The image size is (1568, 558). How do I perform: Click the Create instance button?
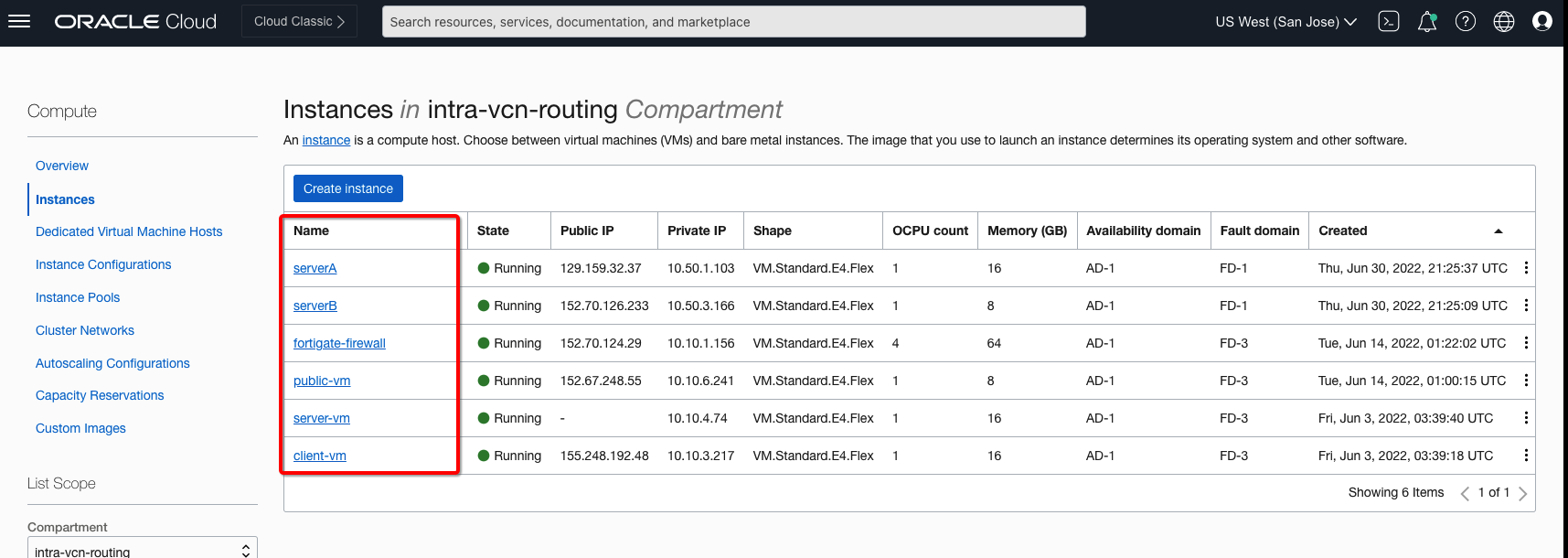348,188
